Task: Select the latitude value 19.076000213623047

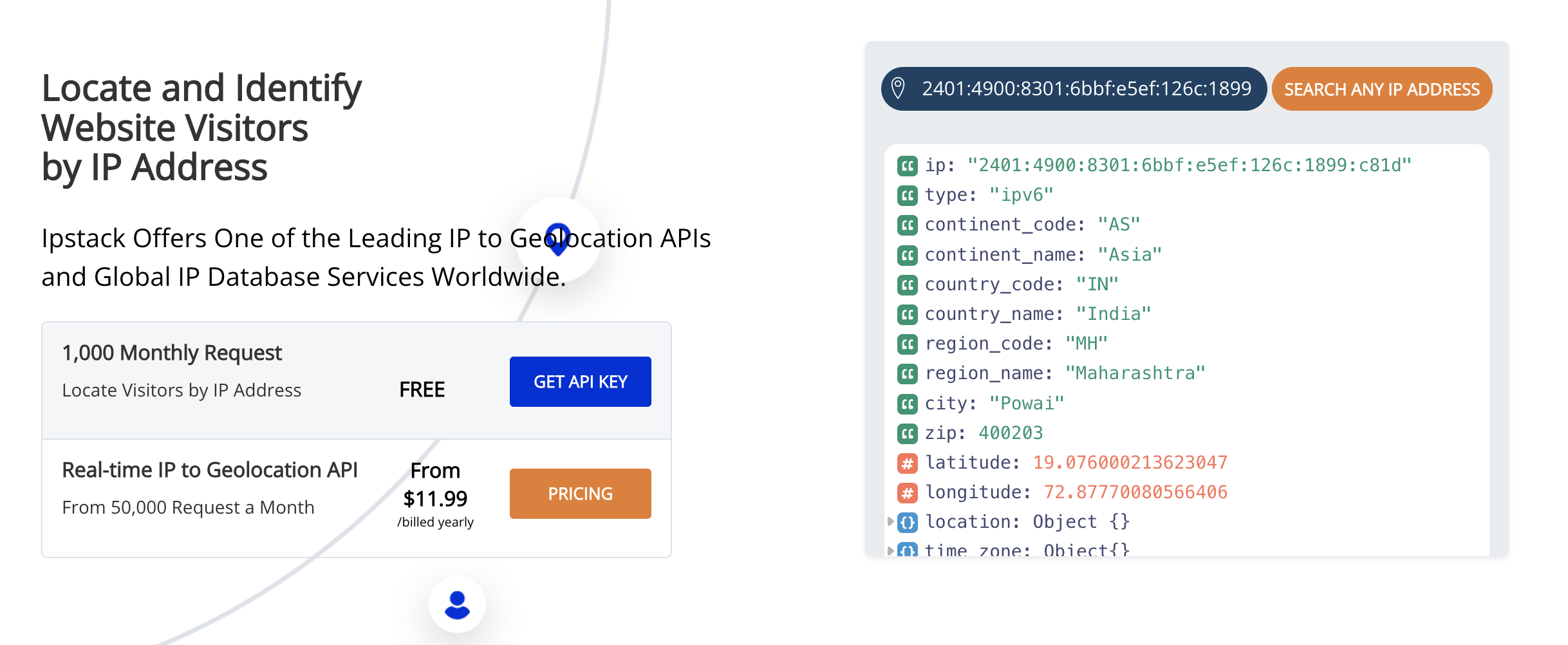Action: click(1130, 463)
